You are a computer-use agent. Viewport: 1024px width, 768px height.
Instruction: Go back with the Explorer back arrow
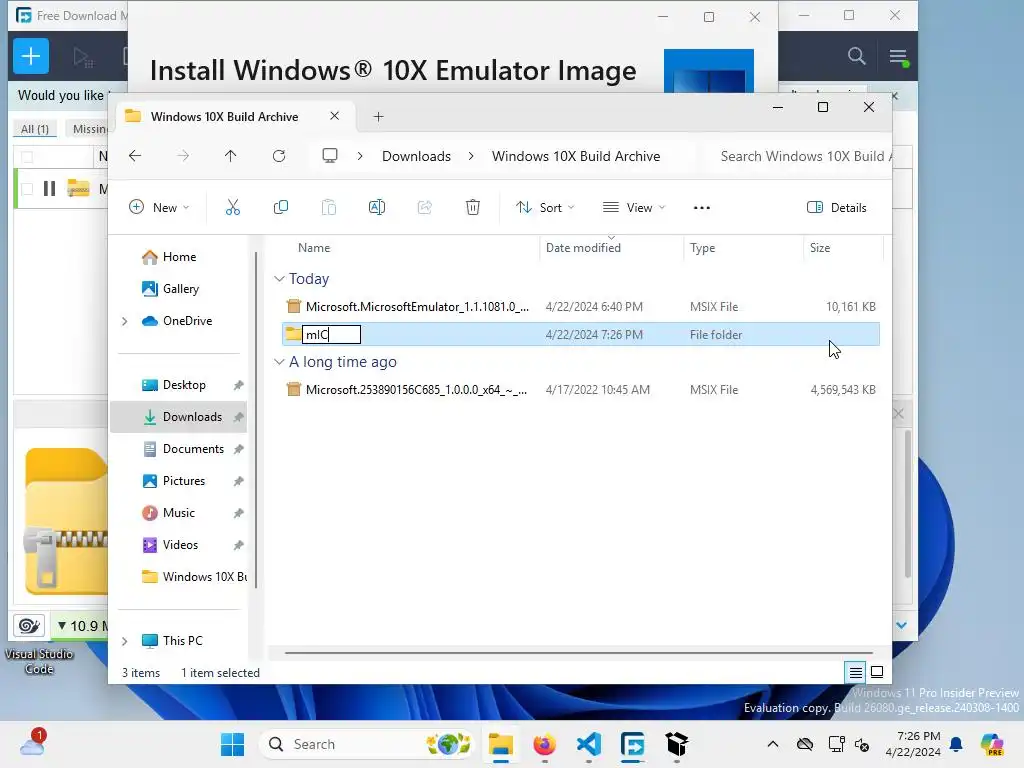click(135, 156)
